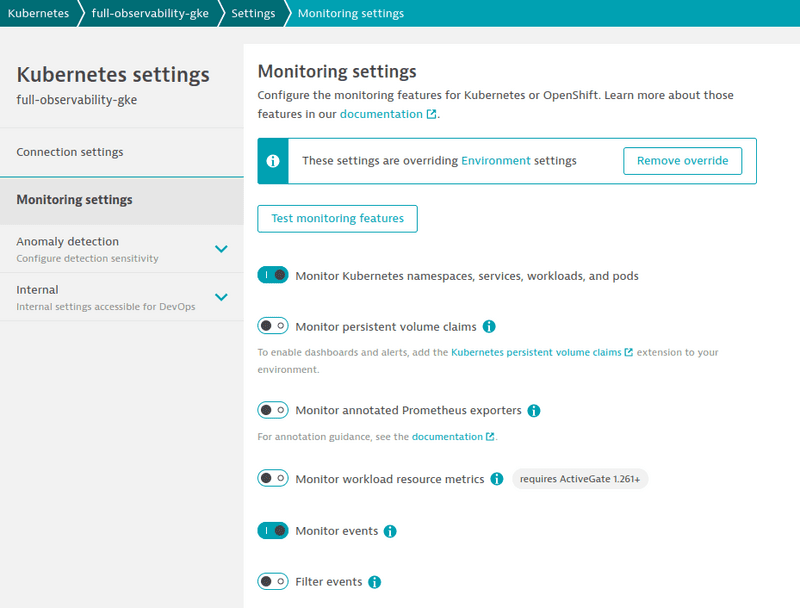Click info icon beside Filter events

click(374, 582)
